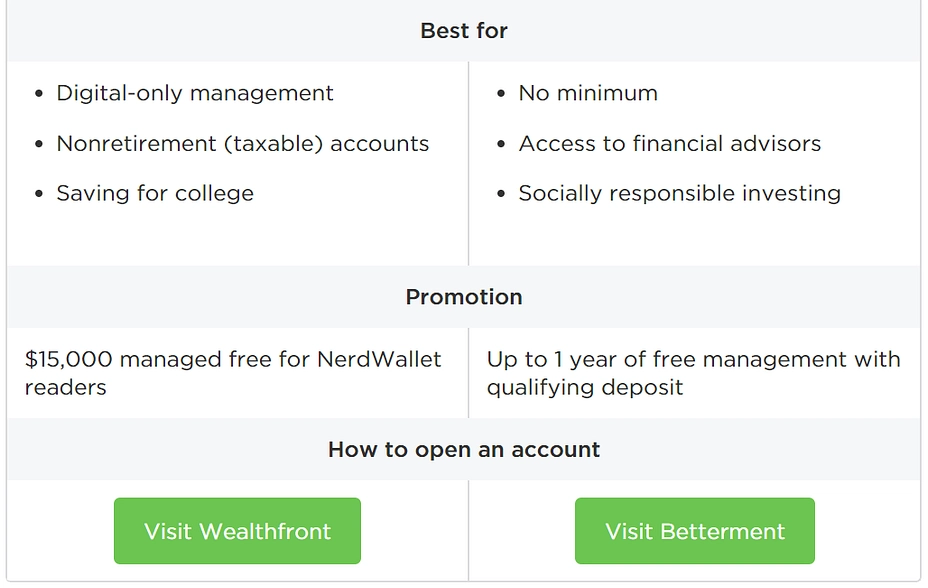Select the Promotion section header
Viewport: 928px width, 588px height.
click(x=464, y=297)
